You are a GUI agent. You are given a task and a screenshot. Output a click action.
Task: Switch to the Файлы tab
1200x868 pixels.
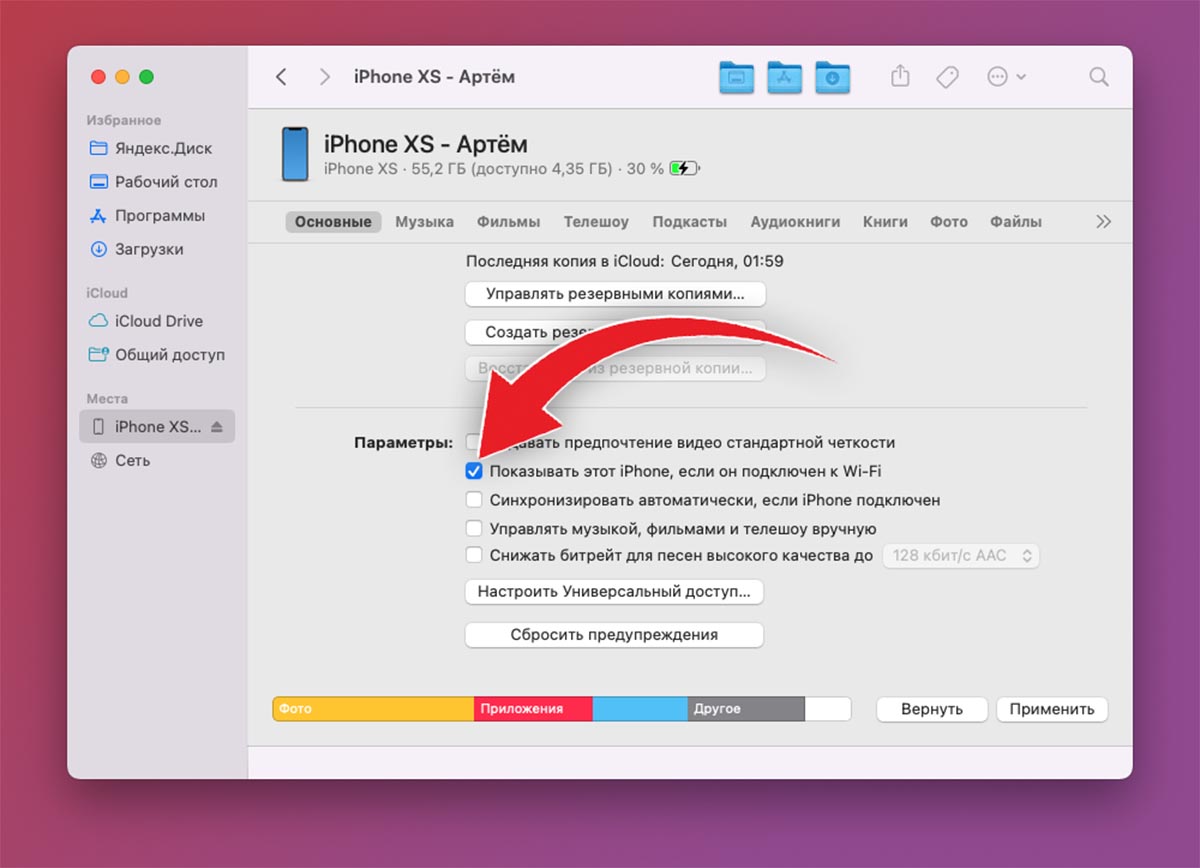click(1016, 222)
